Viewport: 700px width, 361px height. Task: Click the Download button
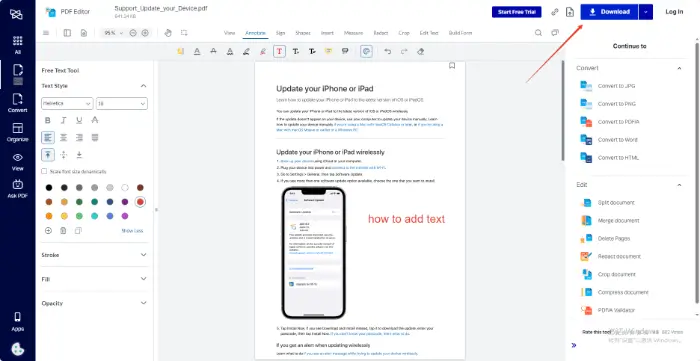609,12
